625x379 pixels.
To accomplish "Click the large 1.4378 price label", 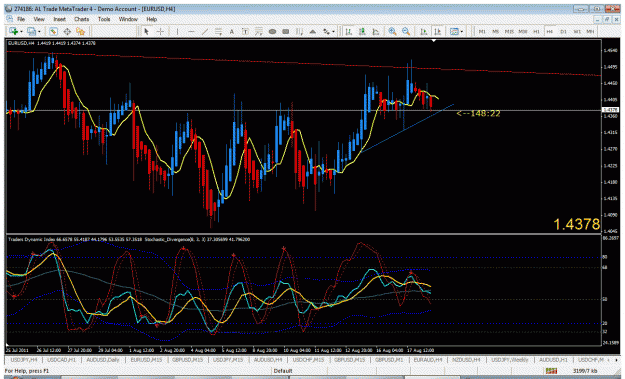I will (x=576, y=224).
